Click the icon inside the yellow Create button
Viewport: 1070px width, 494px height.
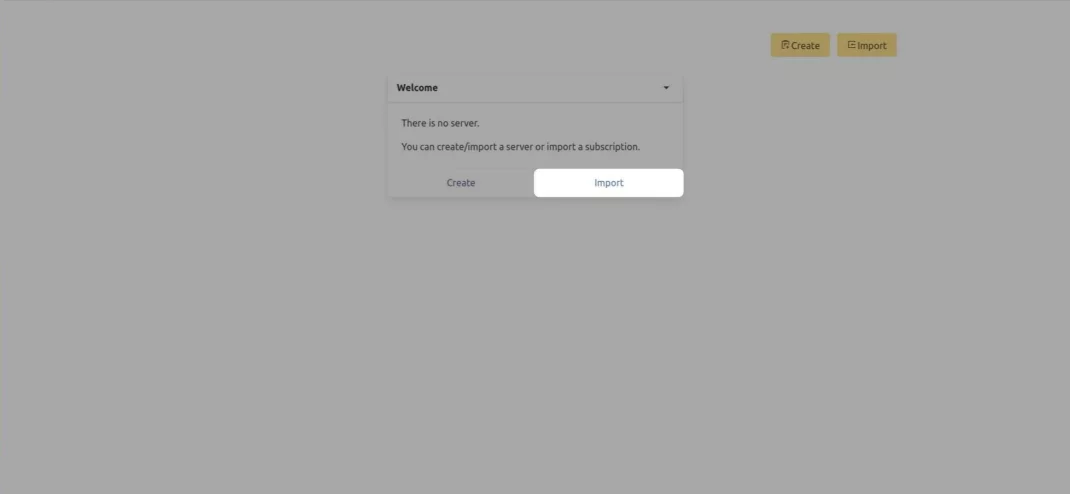click(785, 45)
